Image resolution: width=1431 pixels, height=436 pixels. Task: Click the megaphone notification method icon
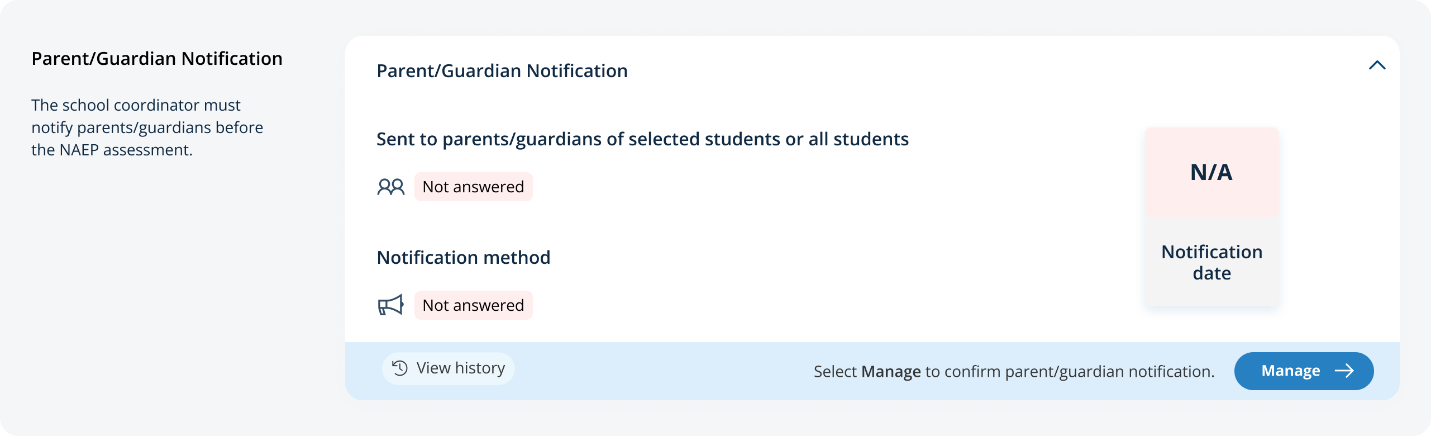coord(390,306)
